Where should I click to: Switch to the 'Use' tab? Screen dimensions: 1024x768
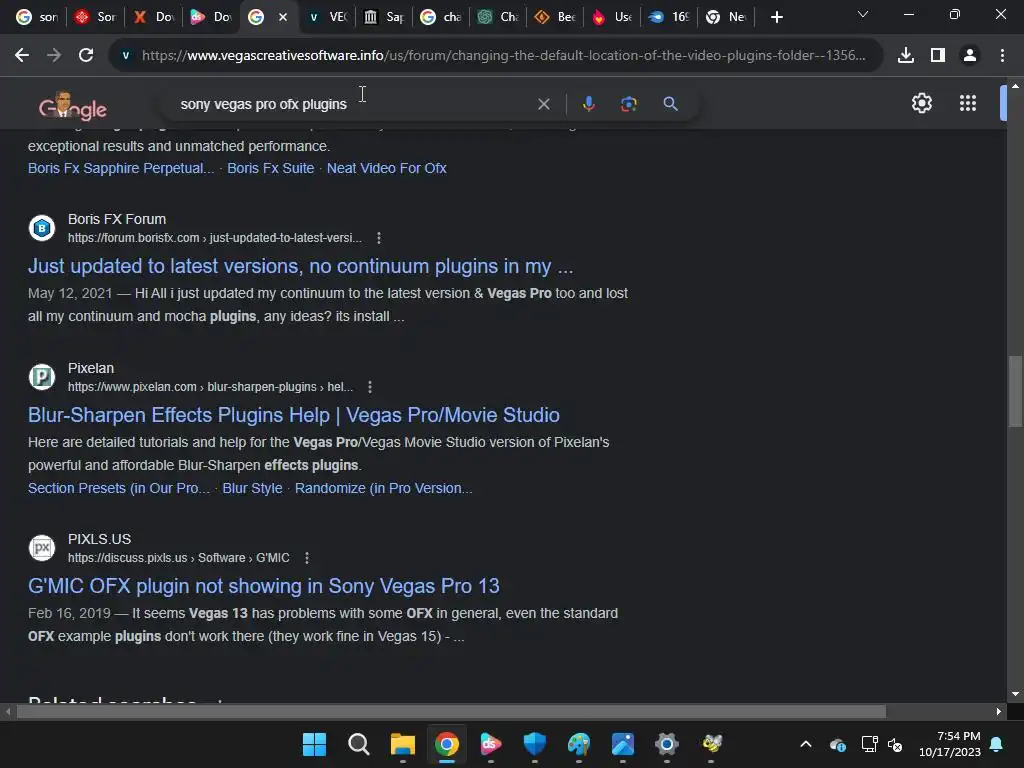613,17
